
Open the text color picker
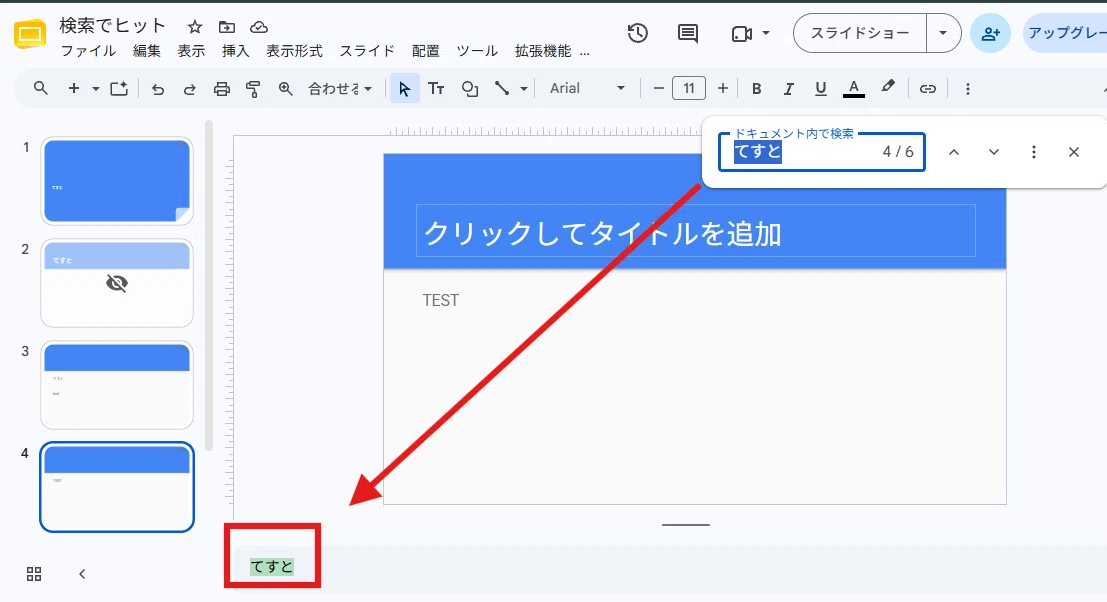click(x=854, y=88)
